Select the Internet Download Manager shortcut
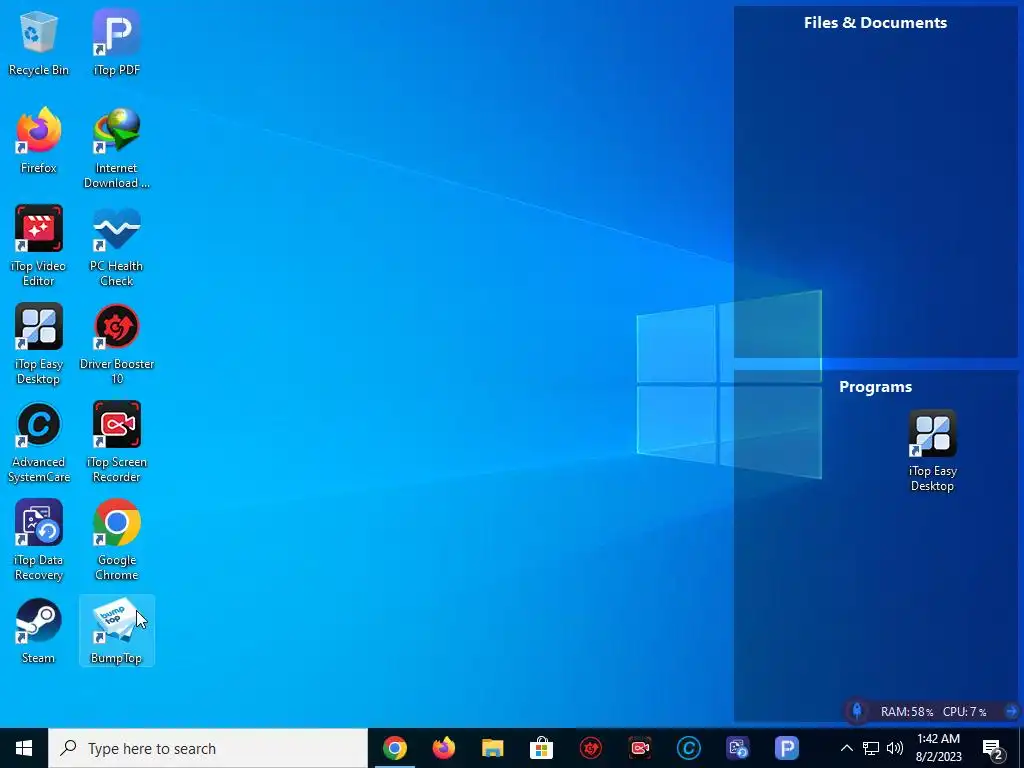This screenshot has height=768, width=1024. pos(116,148)
